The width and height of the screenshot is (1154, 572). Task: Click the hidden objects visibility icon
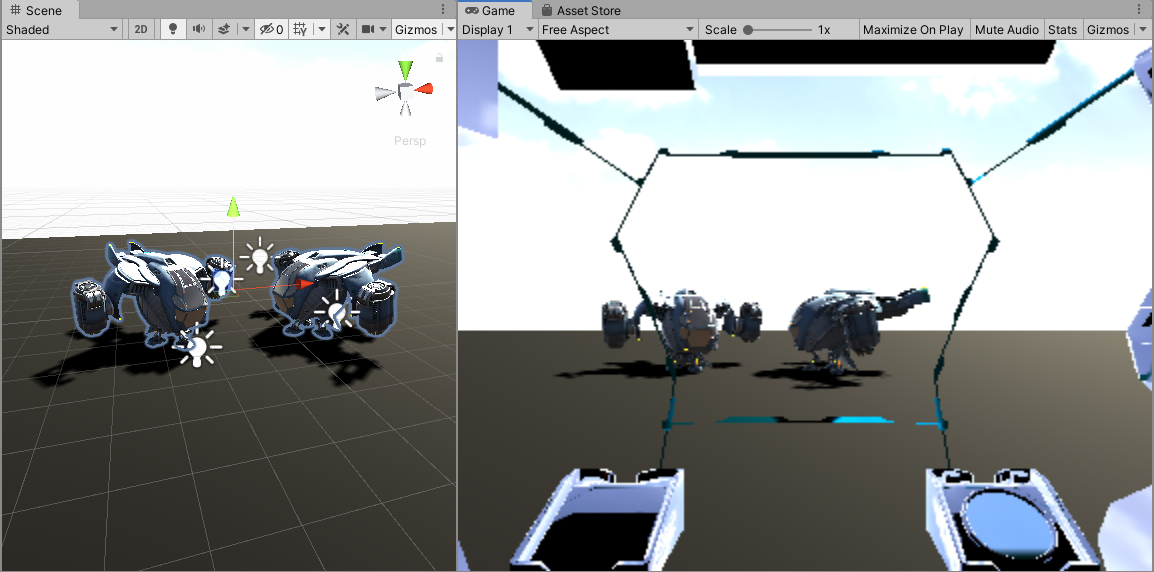pos(270,29)
